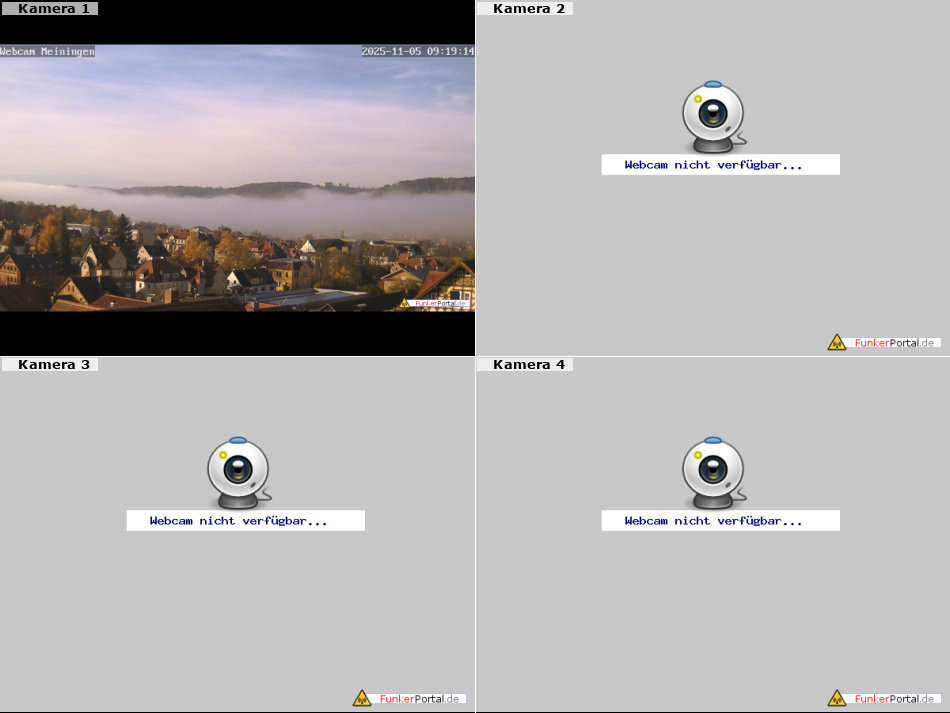Click the "Webcam Meiningen" overlay caption

click(48, 51)
